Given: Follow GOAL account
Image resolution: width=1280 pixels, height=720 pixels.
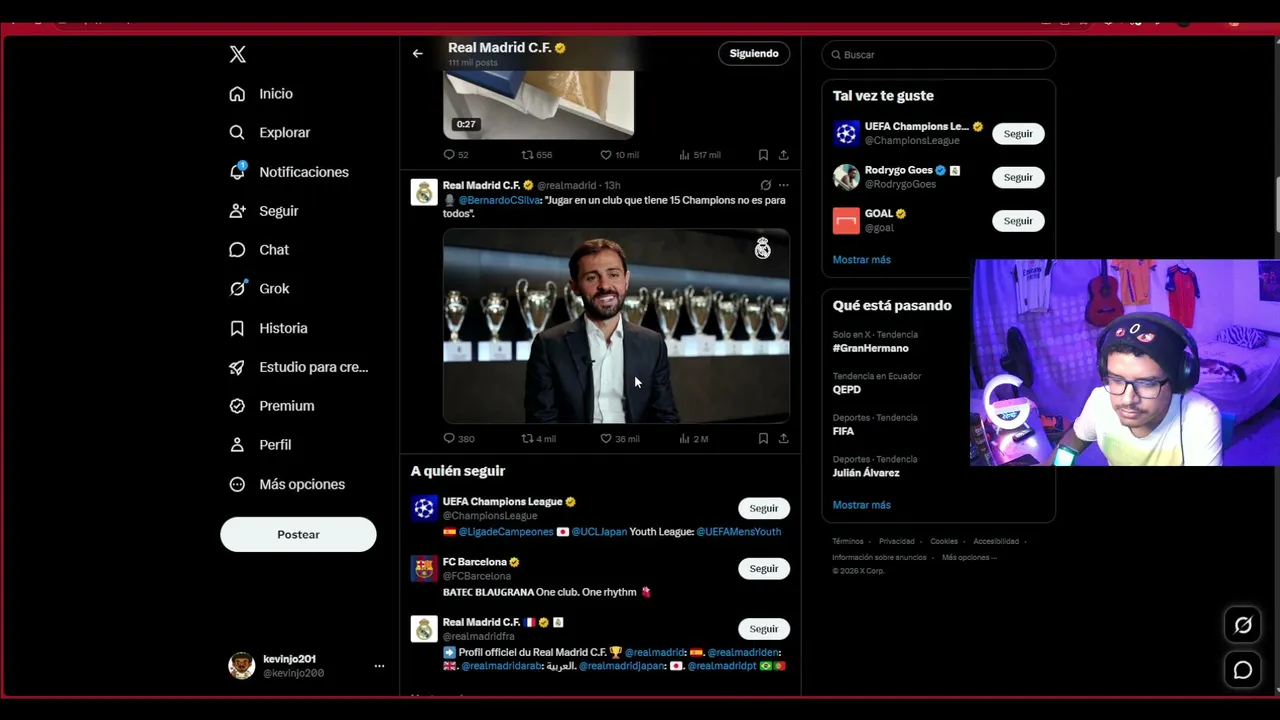Looking at the screenshot, I should pos(1018,221).
